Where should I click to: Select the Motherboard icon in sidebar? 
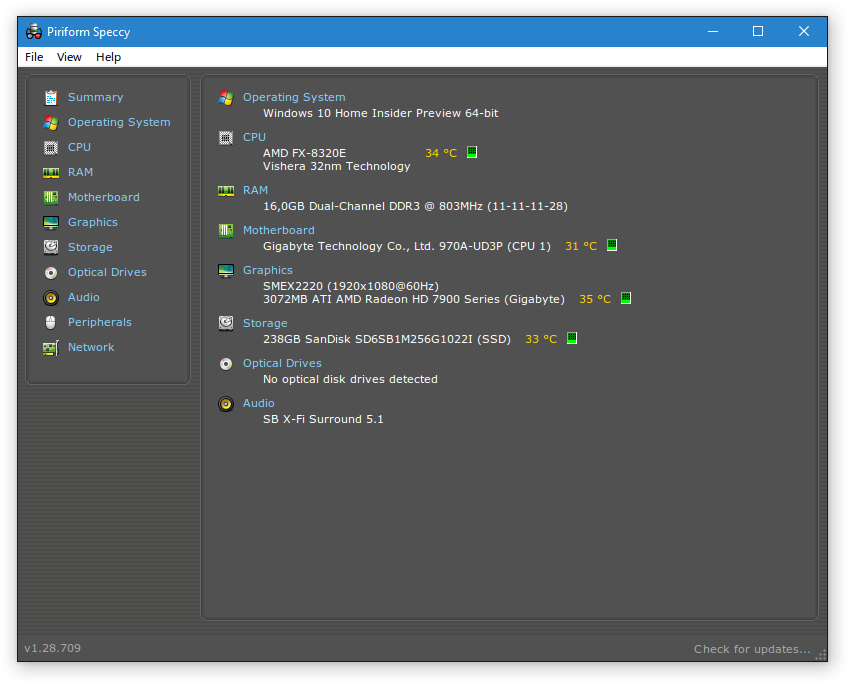(51, 198)
